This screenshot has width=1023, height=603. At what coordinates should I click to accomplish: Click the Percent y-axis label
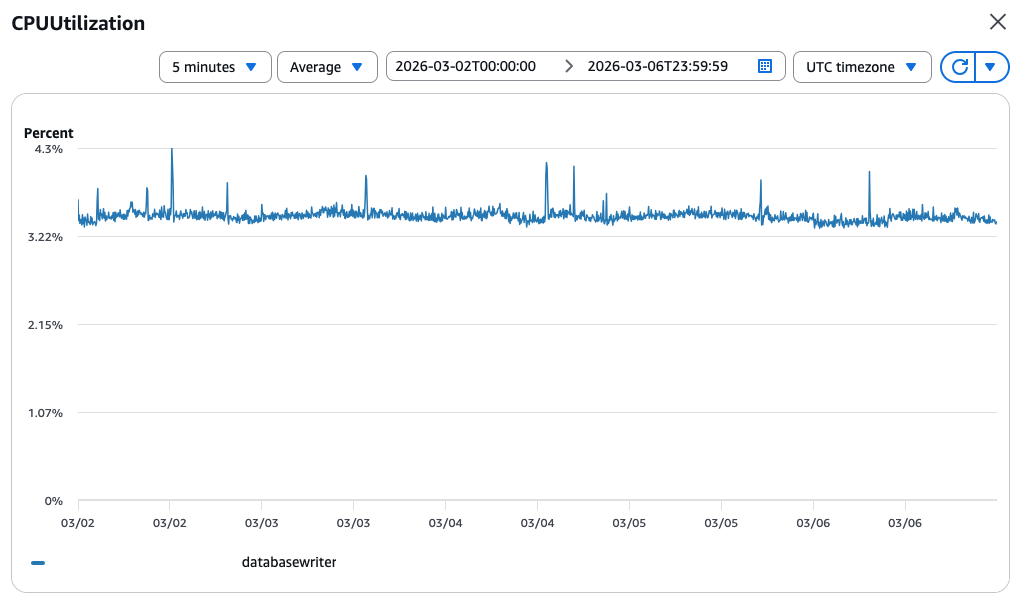(x=48, y=133)
